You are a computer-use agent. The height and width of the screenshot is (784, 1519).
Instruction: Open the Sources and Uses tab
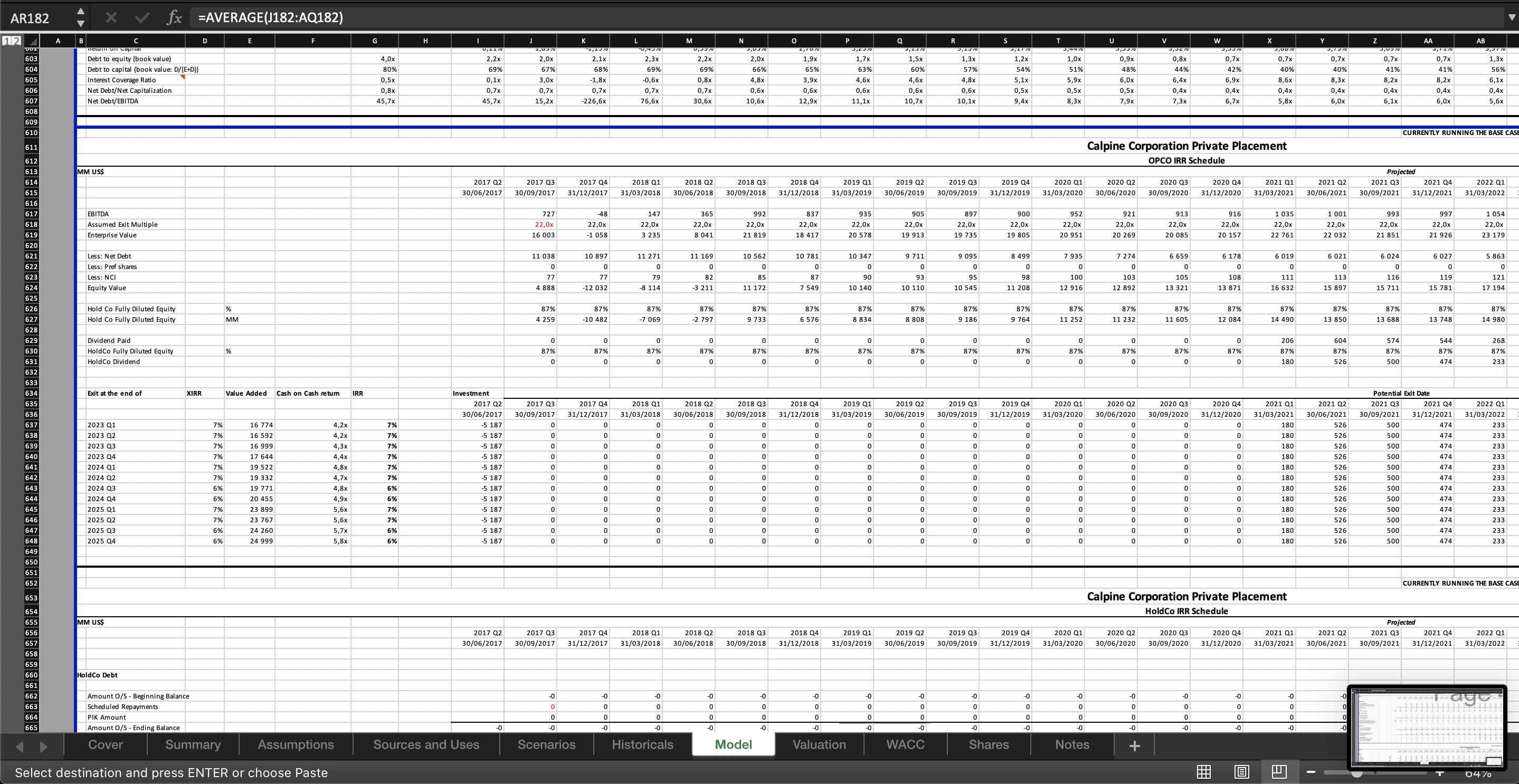[x=426, y=744]
